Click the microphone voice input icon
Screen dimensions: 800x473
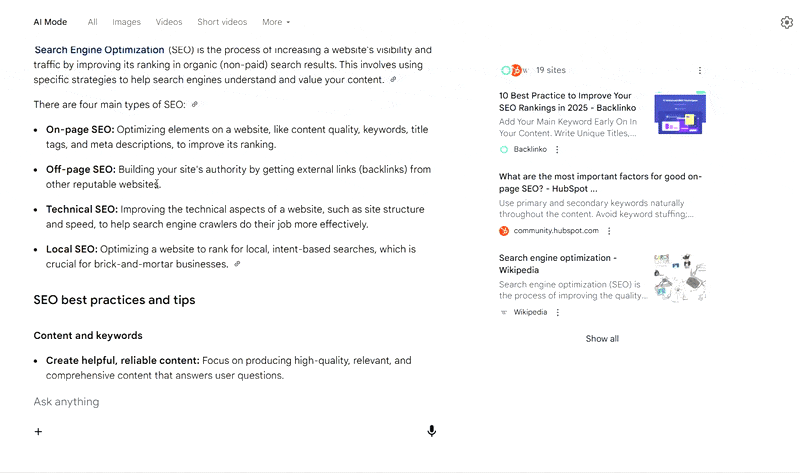(x=431, y=431)
